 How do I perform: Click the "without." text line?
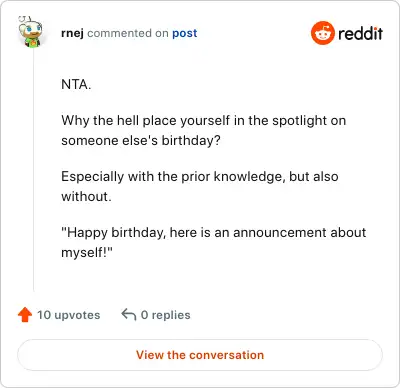[86, 196]
